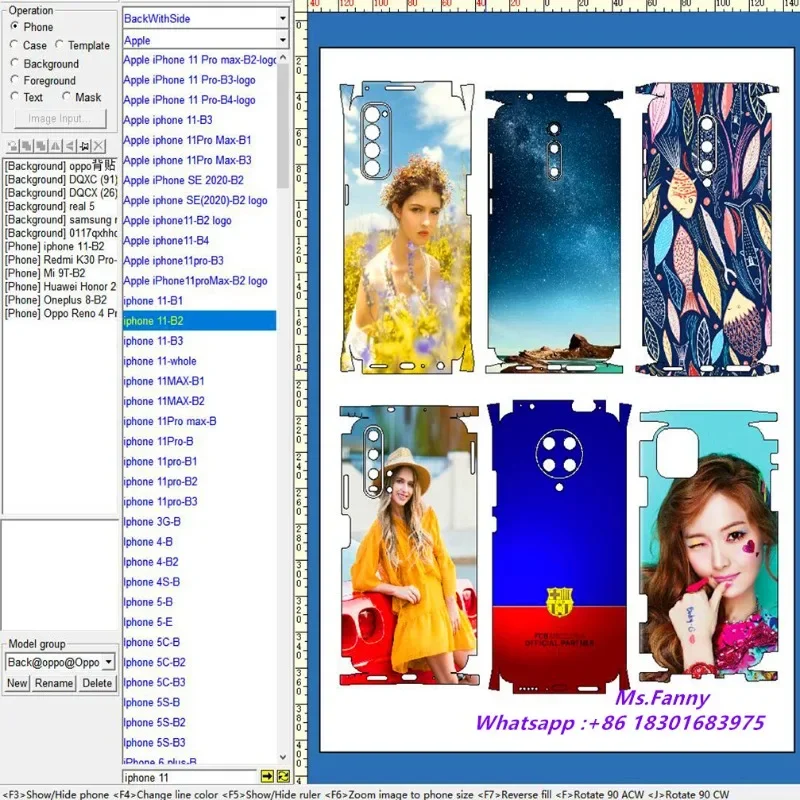Select 'Iphone 5C-B3' model
800x800 pixels.
[x=199, y=682]
